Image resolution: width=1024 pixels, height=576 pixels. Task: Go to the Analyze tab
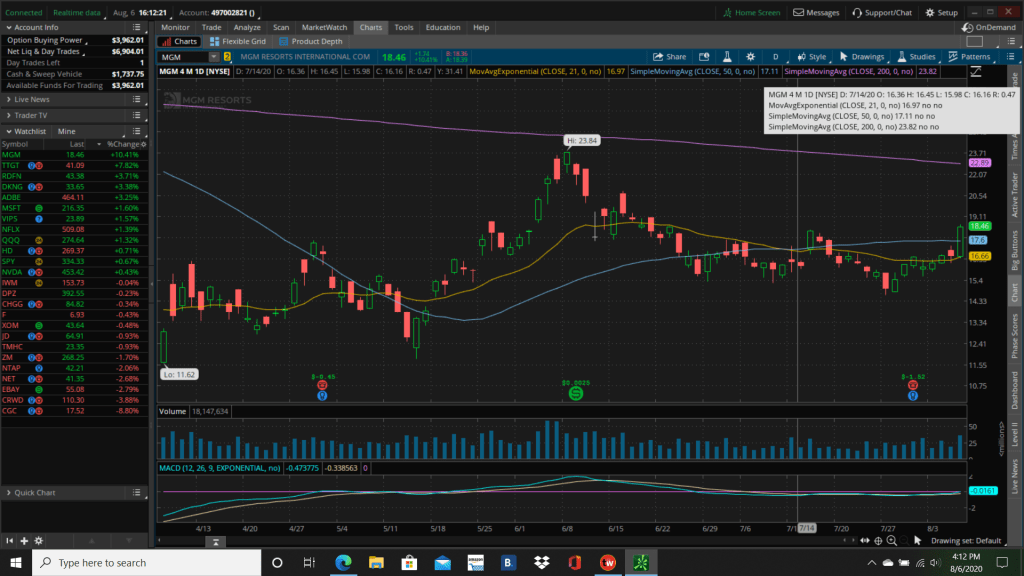(246, 27)
